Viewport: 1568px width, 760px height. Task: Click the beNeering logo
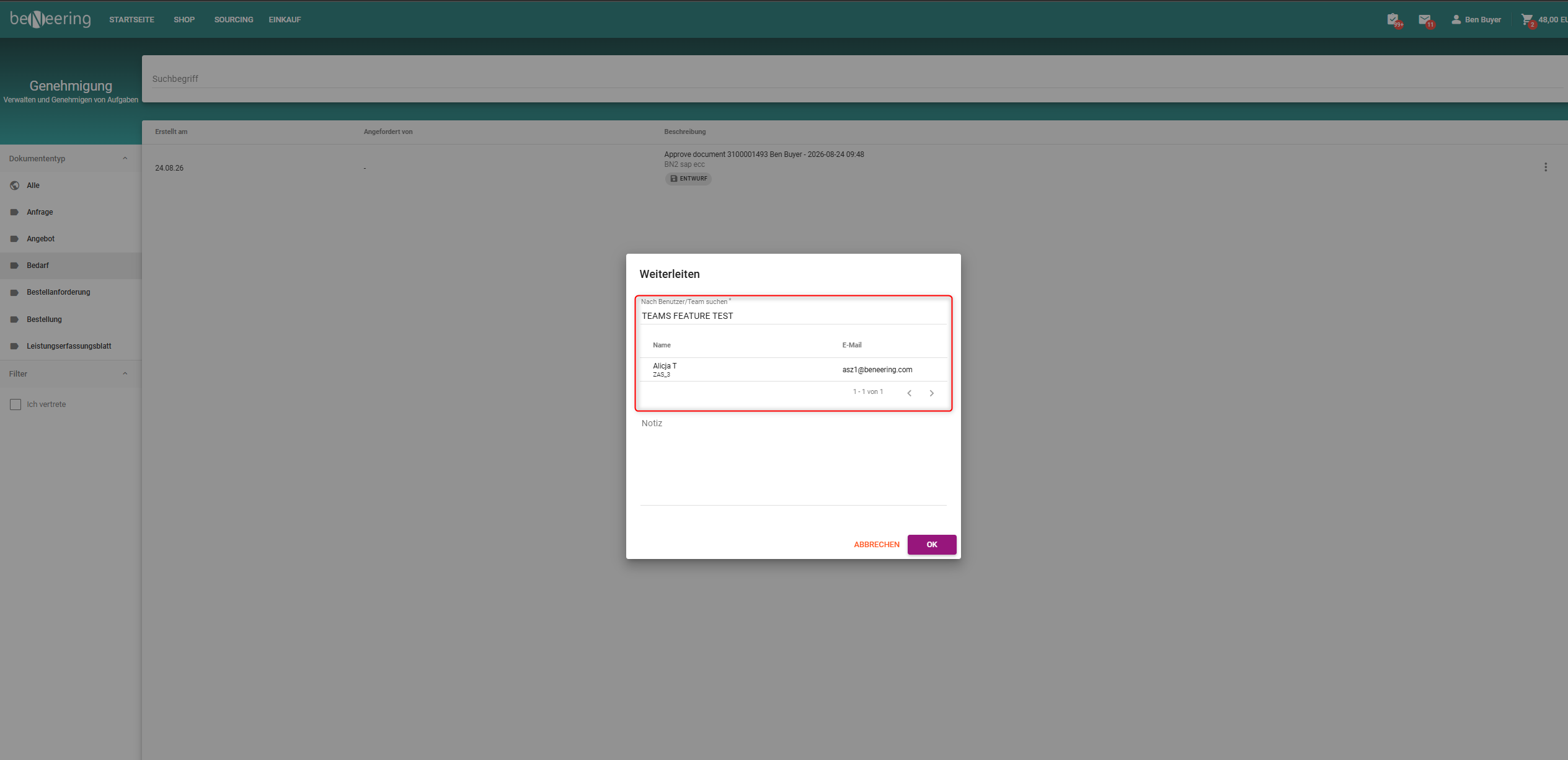coord(50,19)
